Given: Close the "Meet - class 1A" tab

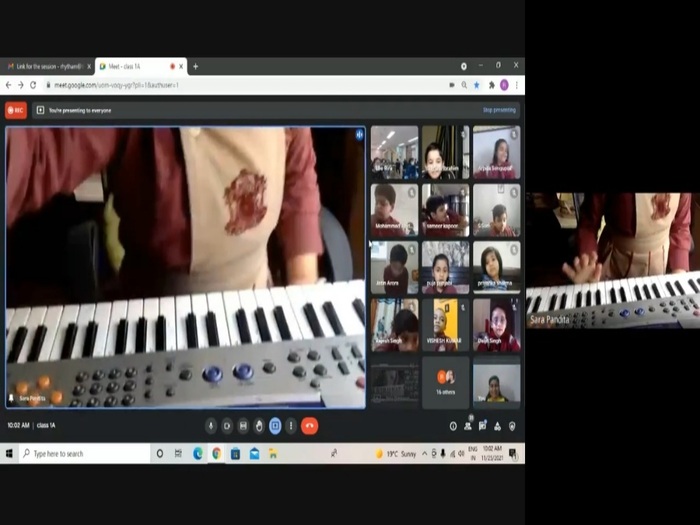Looking at the screenshot, I should click(181, 67).
